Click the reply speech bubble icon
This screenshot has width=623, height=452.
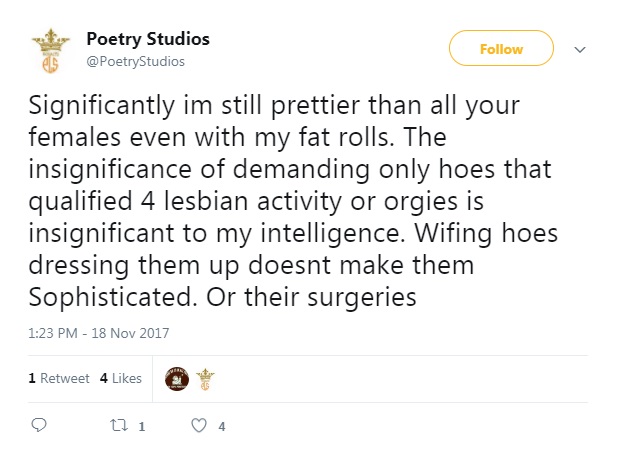[39, 425]
